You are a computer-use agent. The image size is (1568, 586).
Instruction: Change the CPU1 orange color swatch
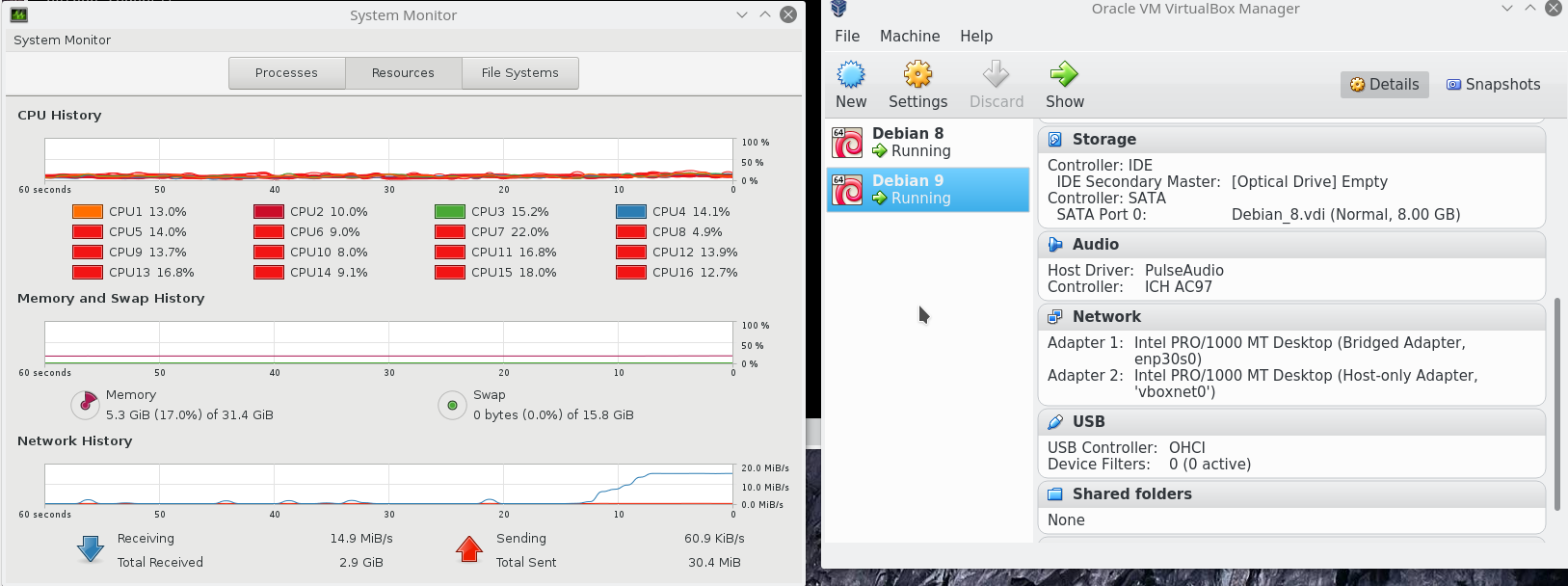click(88, 212)
